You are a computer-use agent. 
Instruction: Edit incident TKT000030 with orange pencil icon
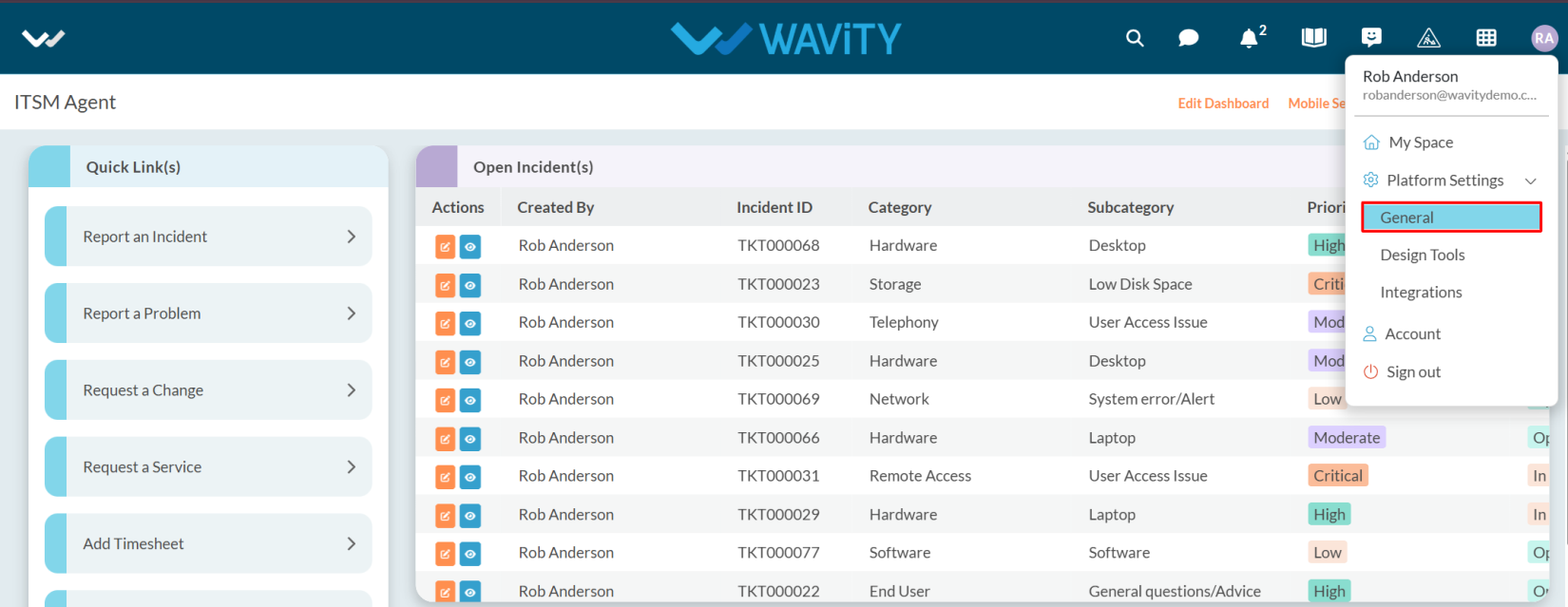[445, 324]
